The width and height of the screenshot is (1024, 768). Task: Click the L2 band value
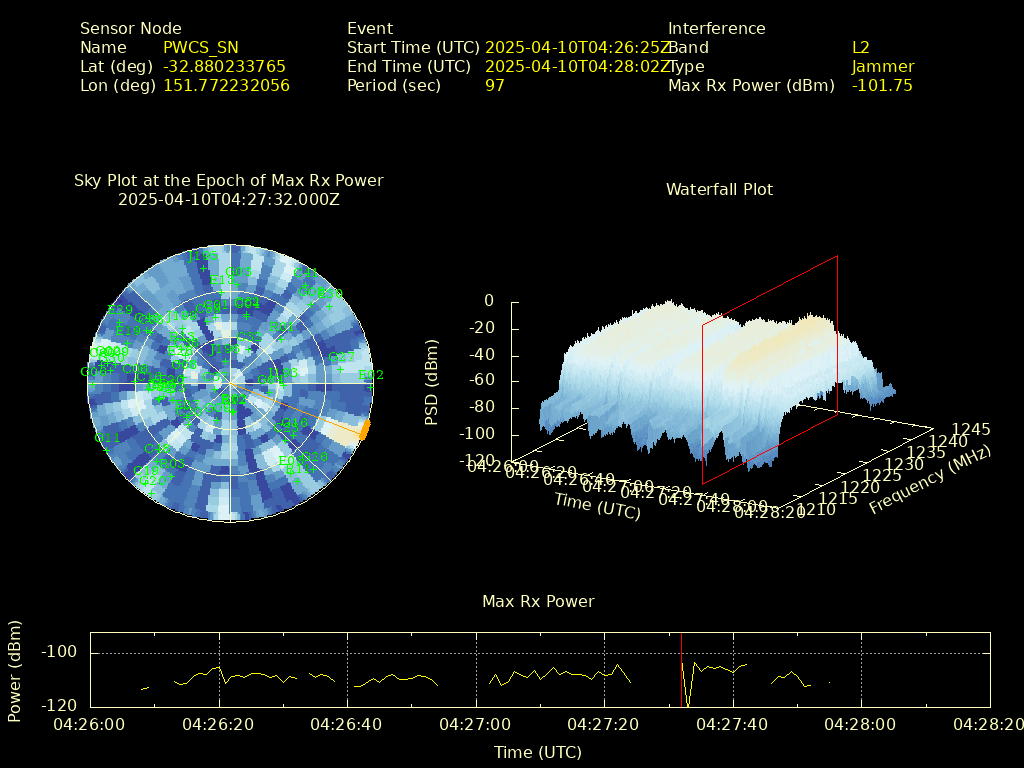pyautogui.click(x=860, y=48)
